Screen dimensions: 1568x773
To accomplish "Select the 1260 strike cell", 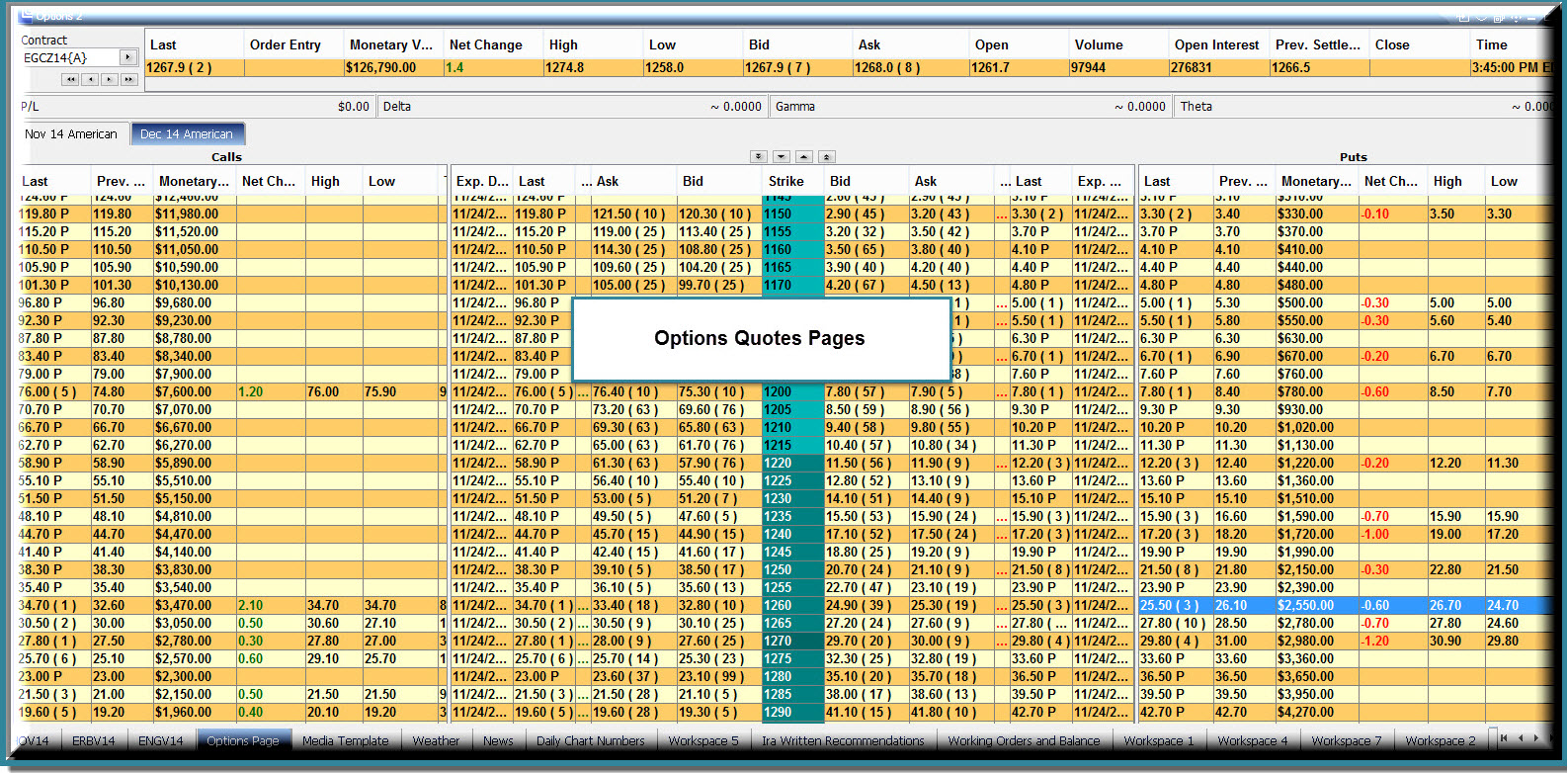I will pyautogui.click(x=792, y=605).
